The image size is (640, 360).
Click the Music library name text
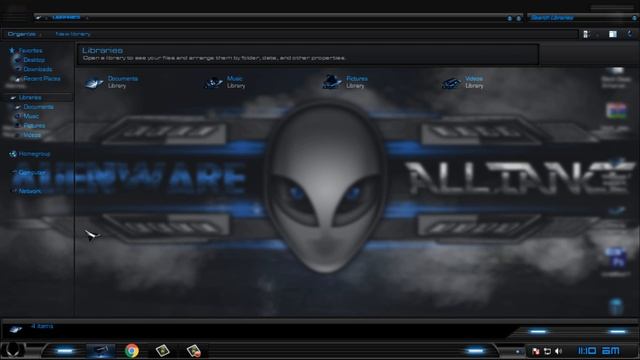235,78
